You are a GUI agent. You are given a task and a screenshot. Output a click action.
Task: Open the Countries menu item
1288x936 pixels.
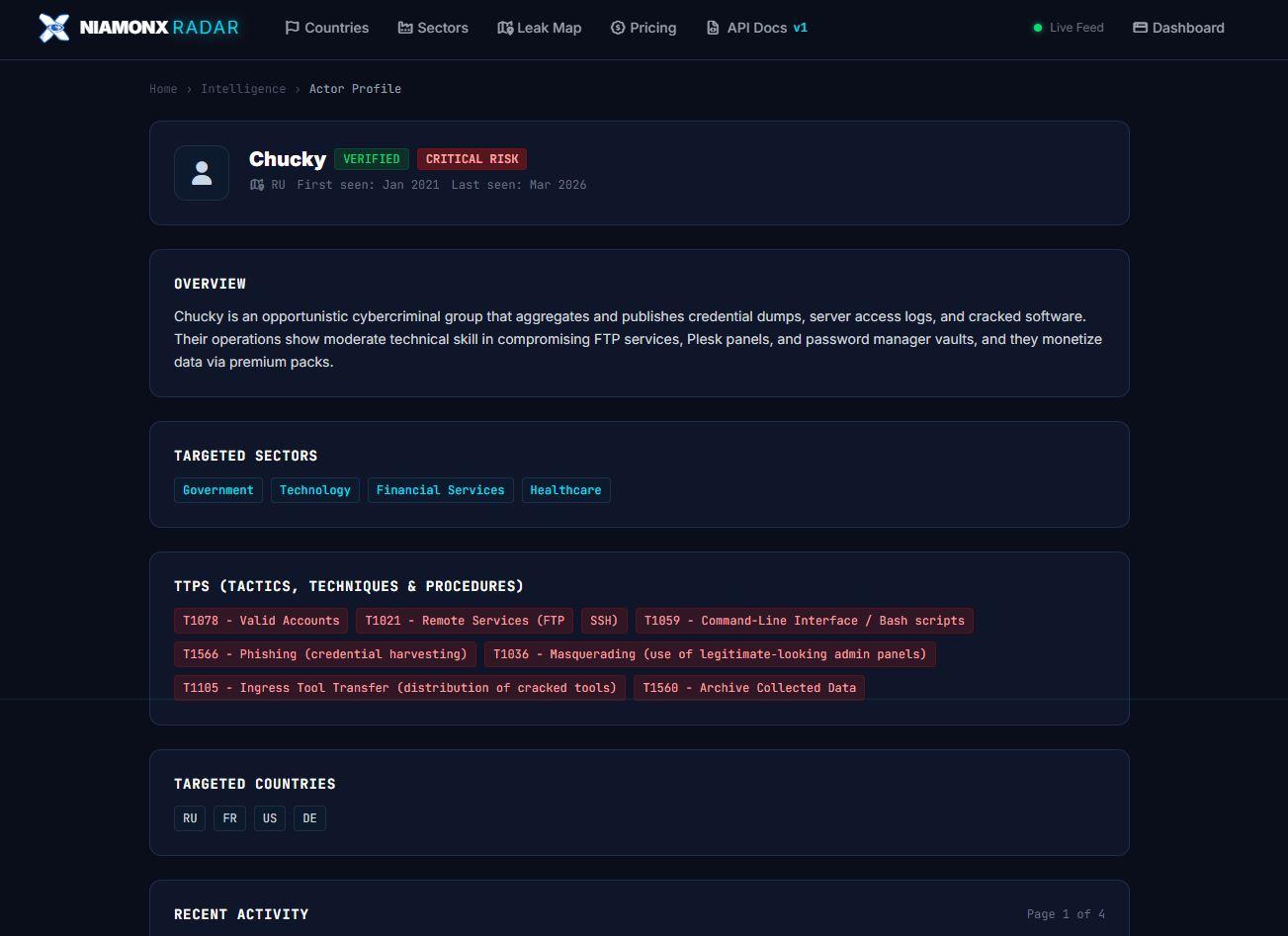pos(326,28)
